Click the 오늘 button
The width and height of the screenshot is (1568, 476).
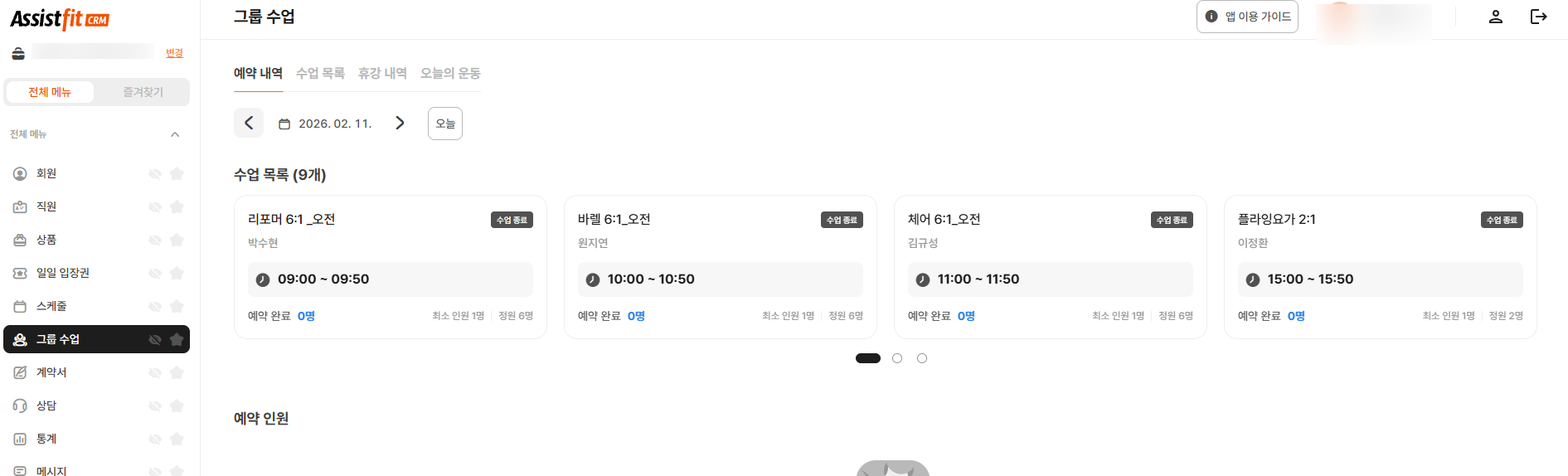445,124
